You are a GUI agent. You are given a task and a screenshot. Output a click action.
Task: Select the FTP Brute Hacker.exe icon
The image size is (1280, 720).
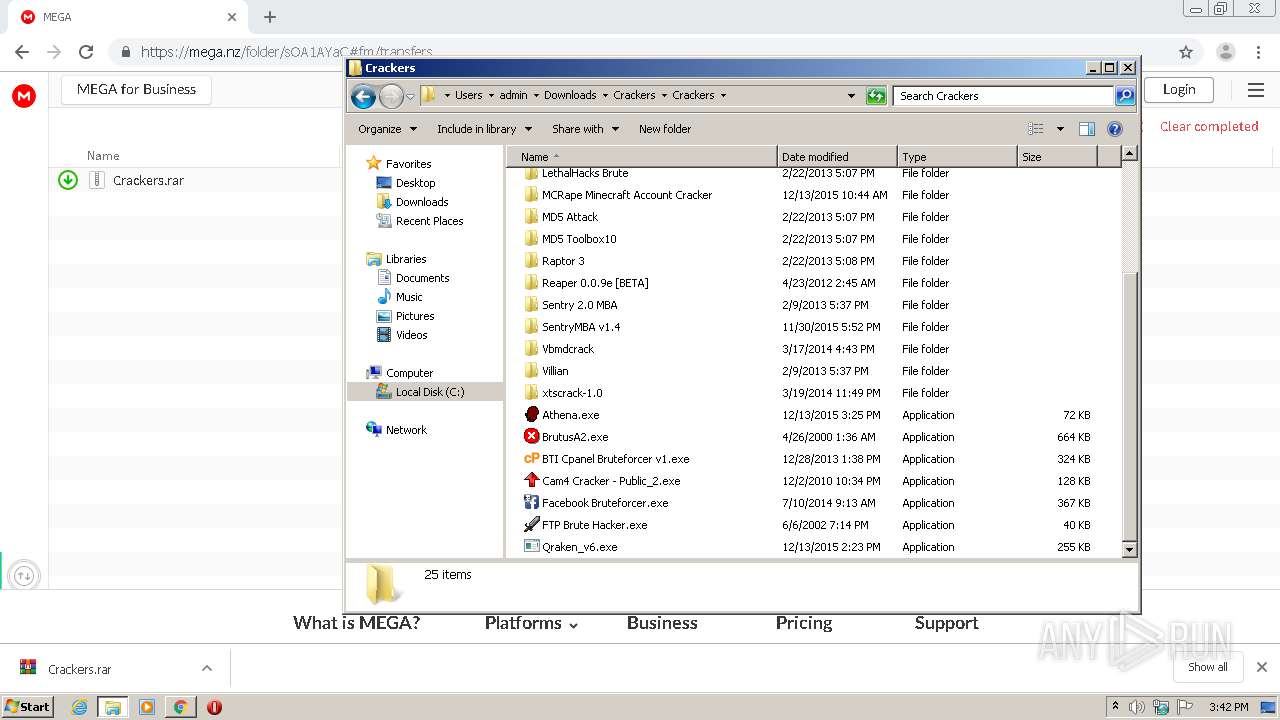532,525
